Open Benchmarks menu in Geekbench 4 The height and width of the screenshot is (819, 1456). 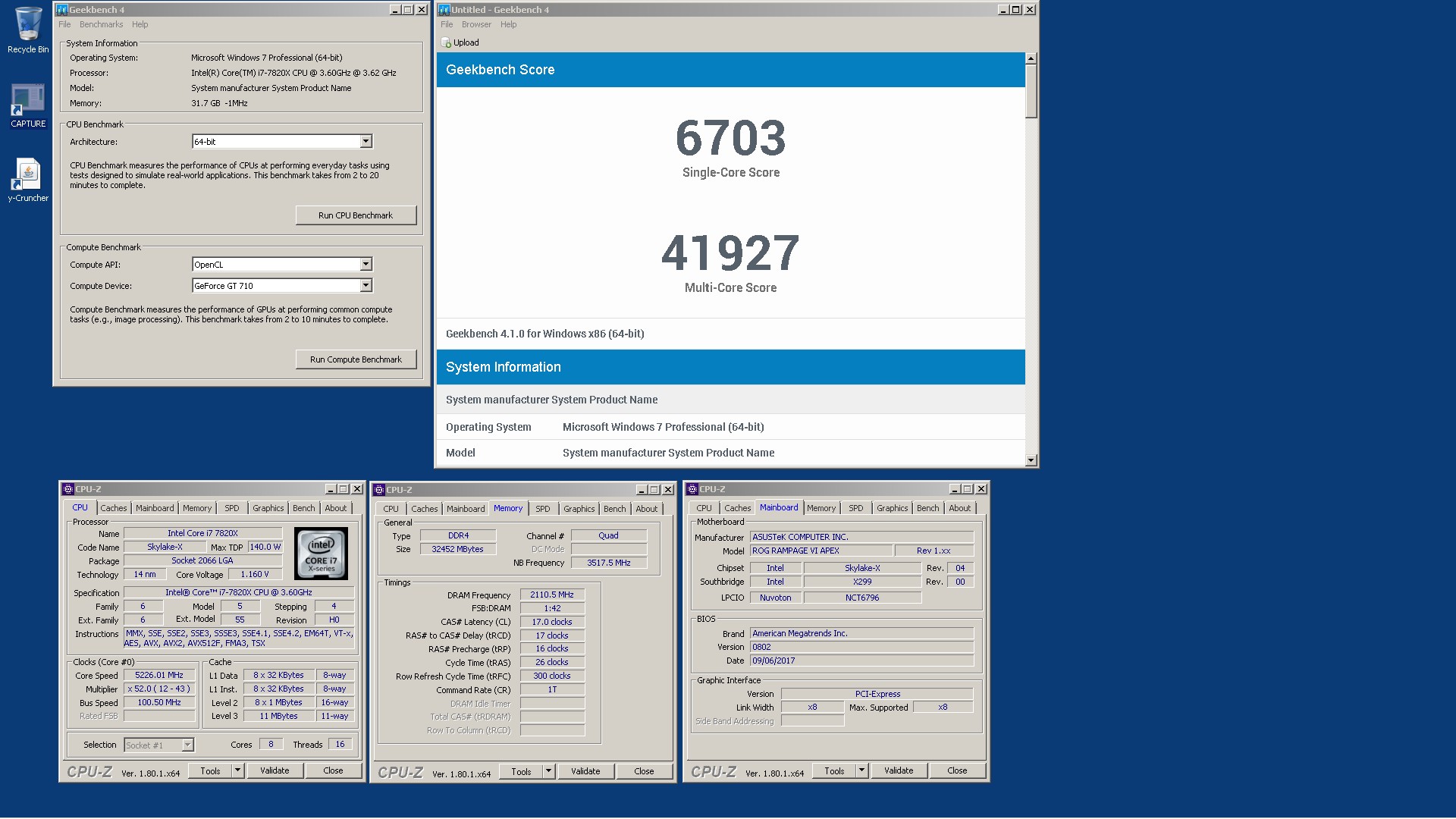pos(101,24)
